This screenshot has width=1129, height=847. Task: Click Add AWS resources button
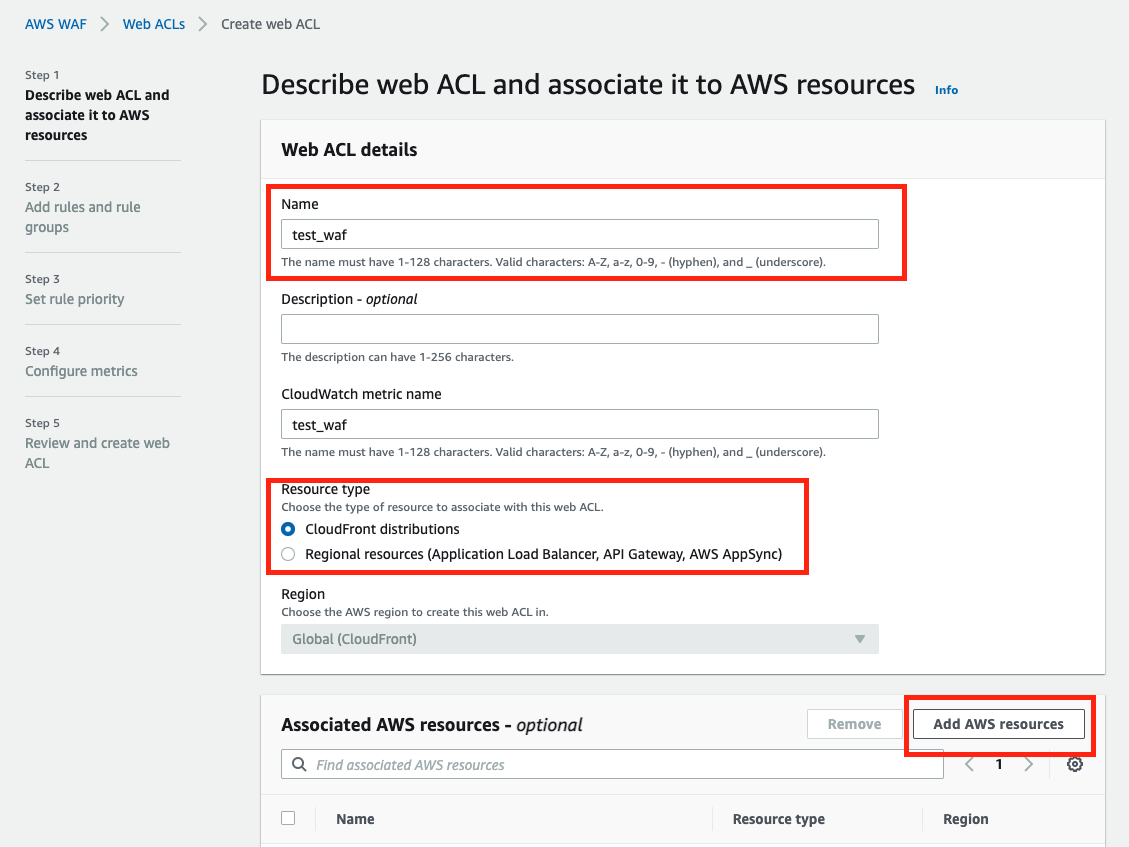click(x=998, y=724)
